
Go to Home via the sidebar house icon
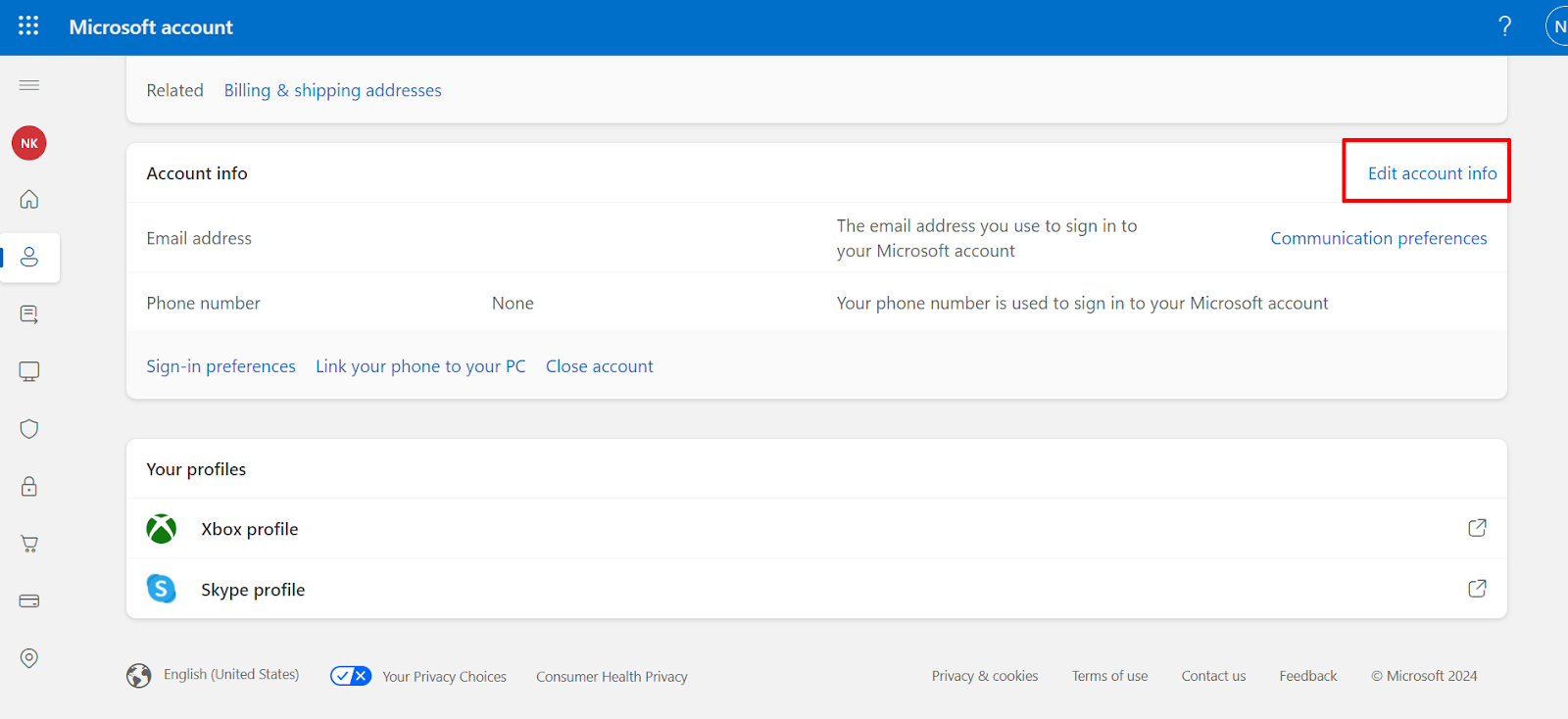pos(29,200)
